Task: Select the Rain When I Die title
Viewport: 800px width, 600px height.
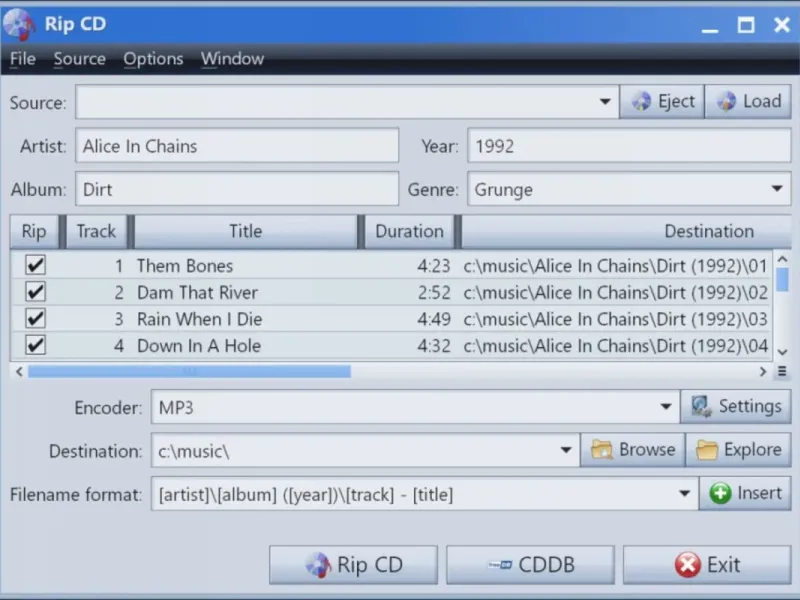Action: [199, 319]
